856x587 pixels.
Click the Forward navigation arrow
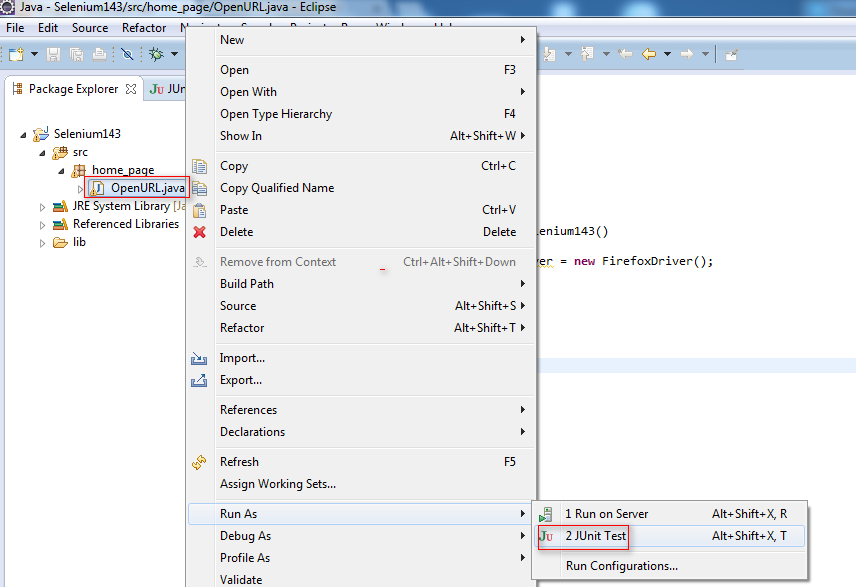pos(687,54)
